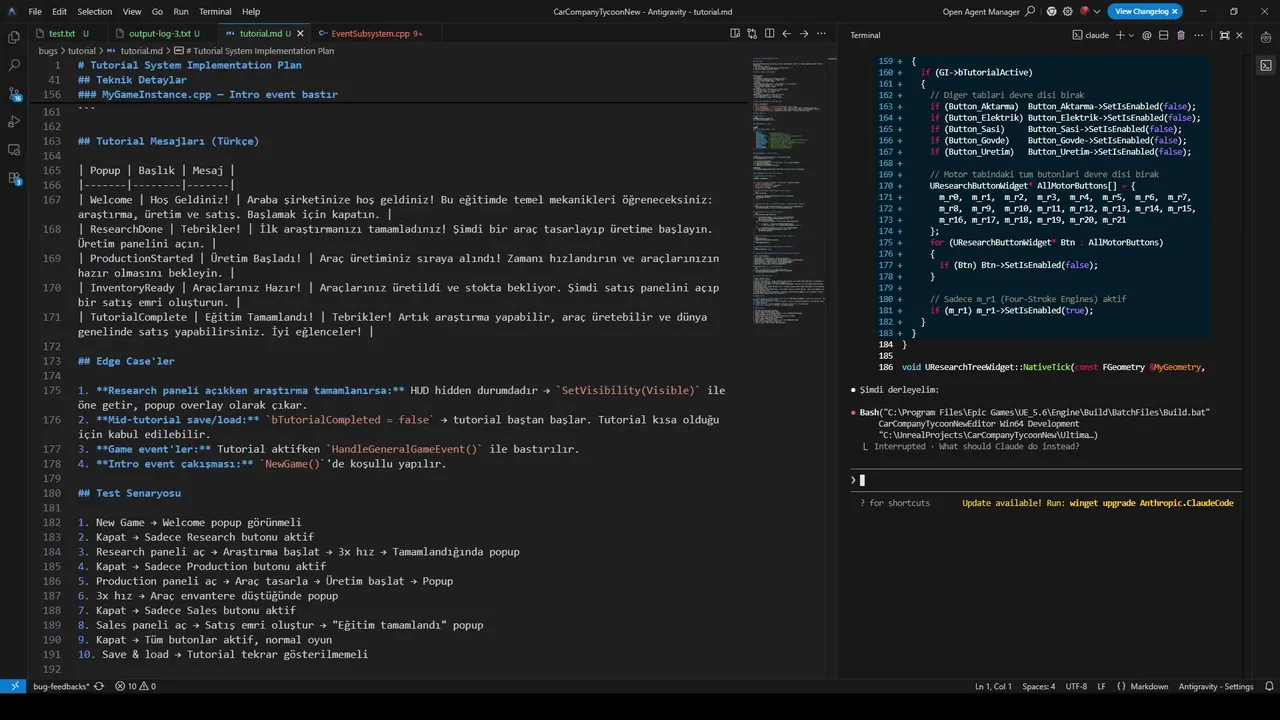Open editor More Actions ellipsis
The height and width of the screenshot is (720, 1280).
(x=820, y=33)
